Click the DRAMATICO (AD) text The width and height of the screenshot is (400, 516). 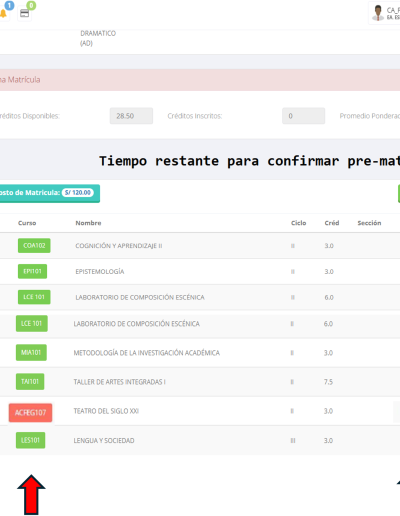pyautogui.click(x=98, y=38)
